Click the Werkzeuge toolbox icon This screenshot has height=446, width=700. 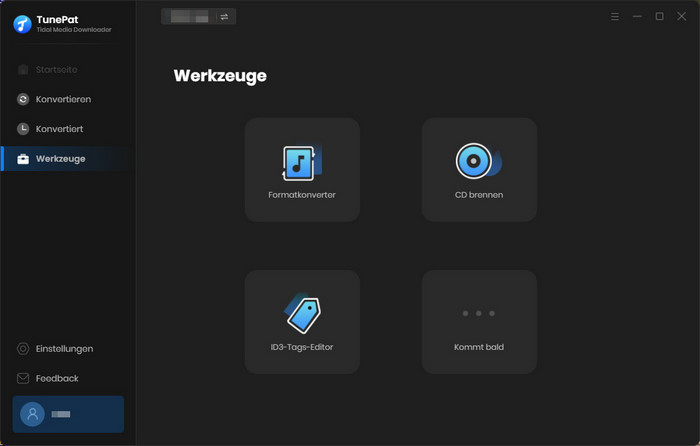click(23, 159)
